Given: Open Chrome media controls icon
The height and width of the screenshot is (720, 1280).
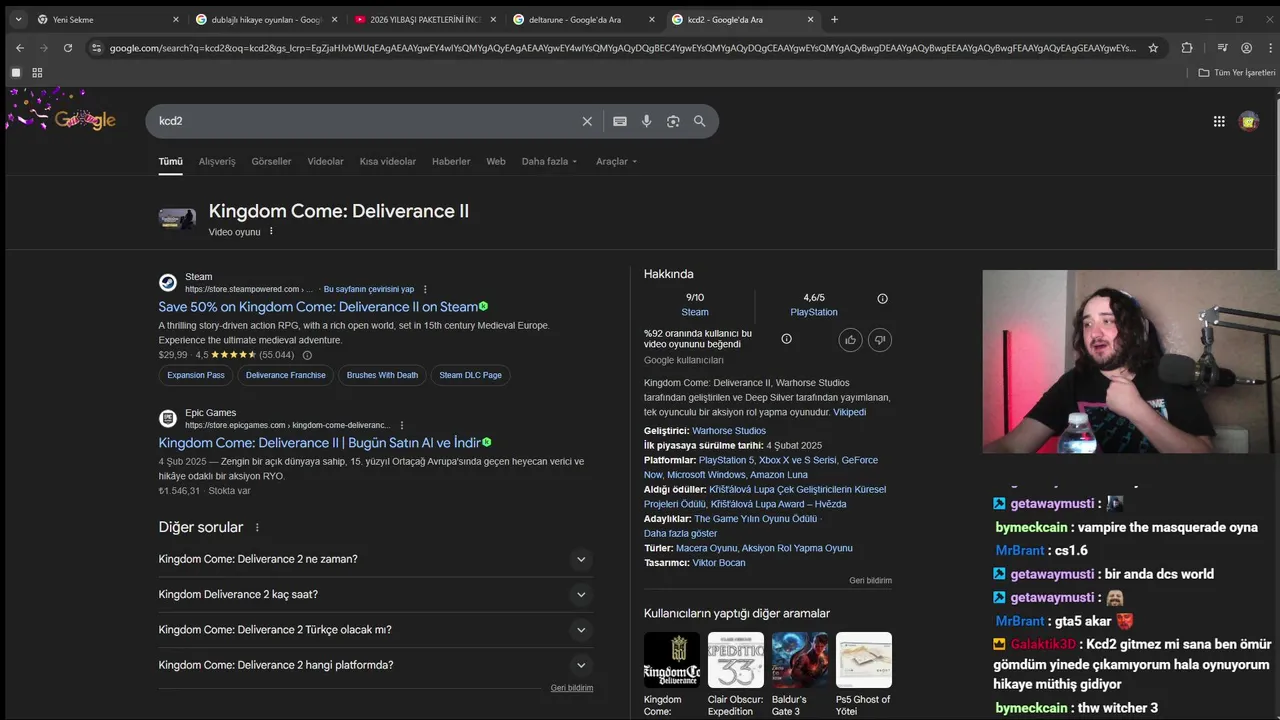Looking at the screenshot, I should pyautogui.click(x=1222, y=47).
